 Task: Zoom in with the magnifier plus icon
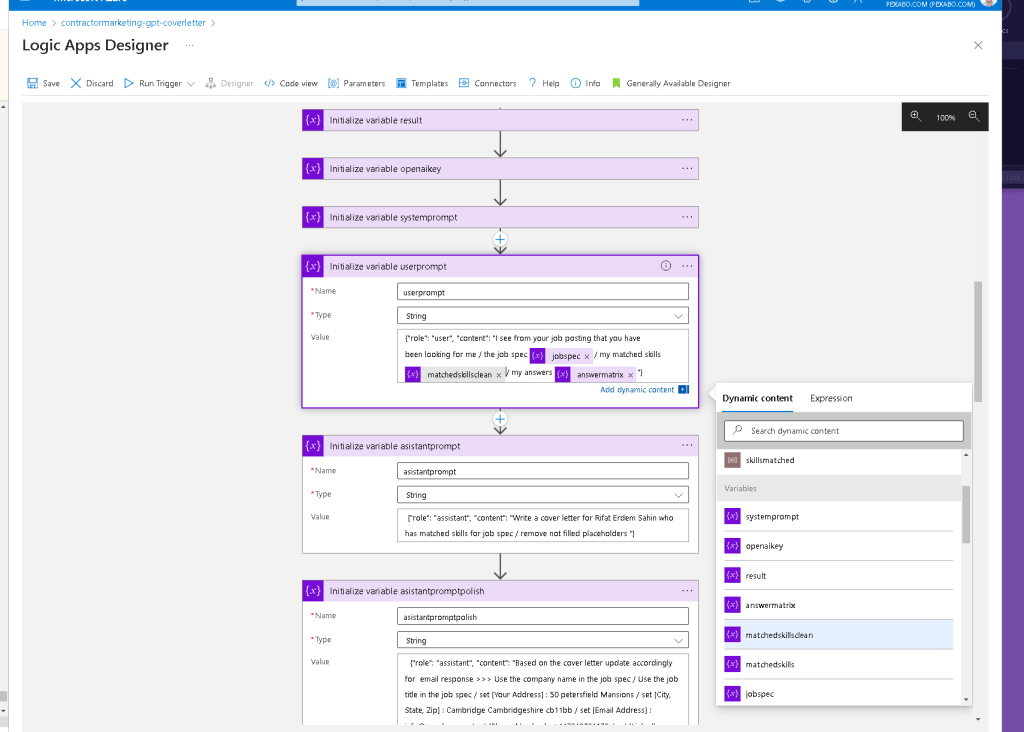(916, 116)
